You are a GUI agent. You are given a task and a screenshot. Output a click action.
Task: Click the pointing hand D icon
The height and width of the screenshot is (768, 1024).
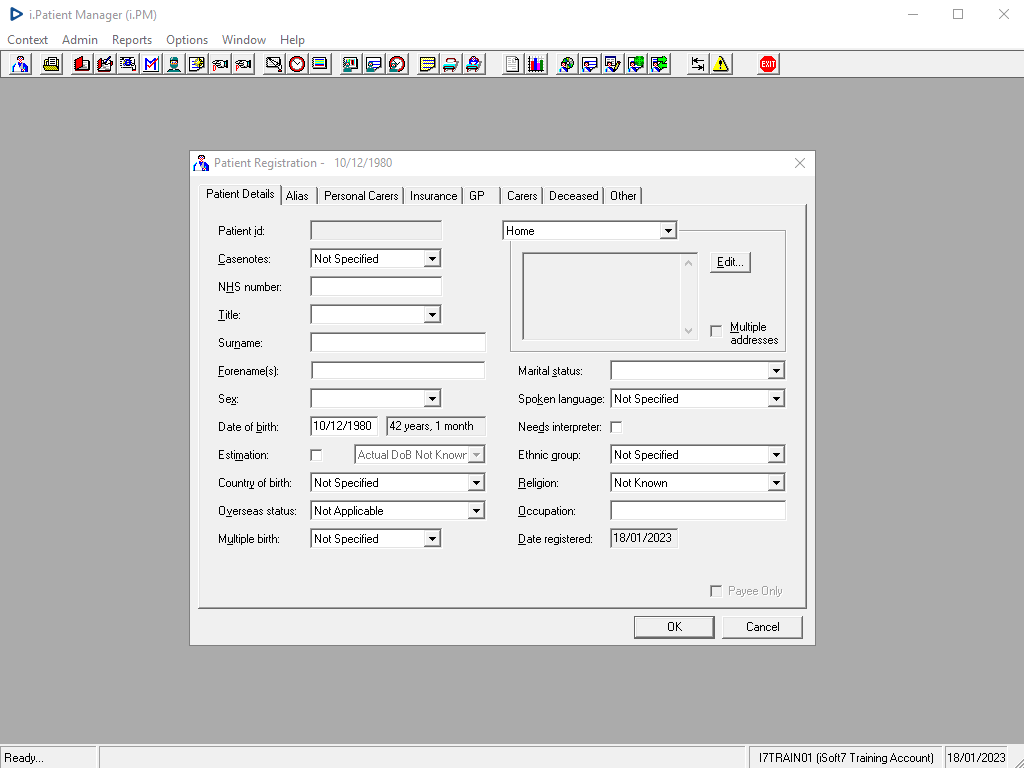pyautogui.click(x=220, y=64)
